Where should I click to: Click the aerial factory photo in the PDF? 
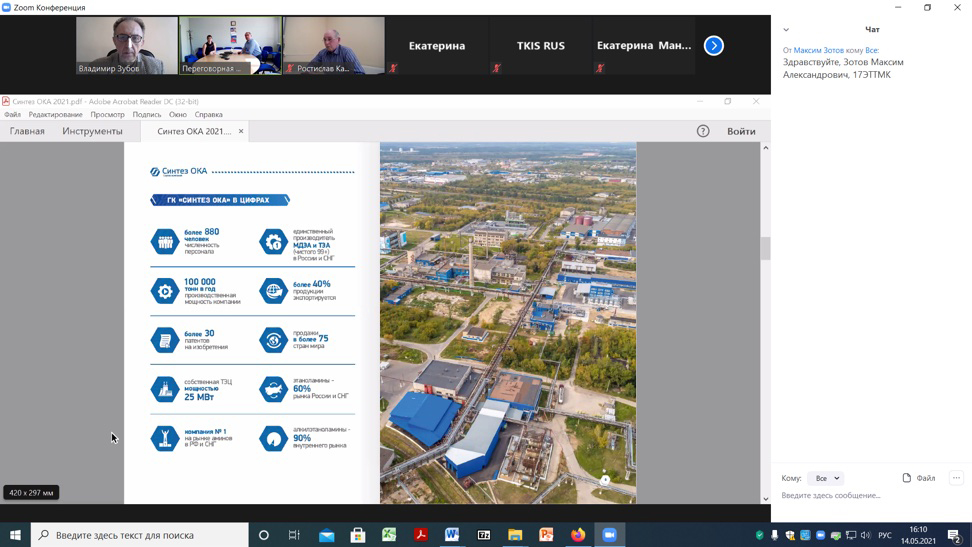(x=508, y=322)
